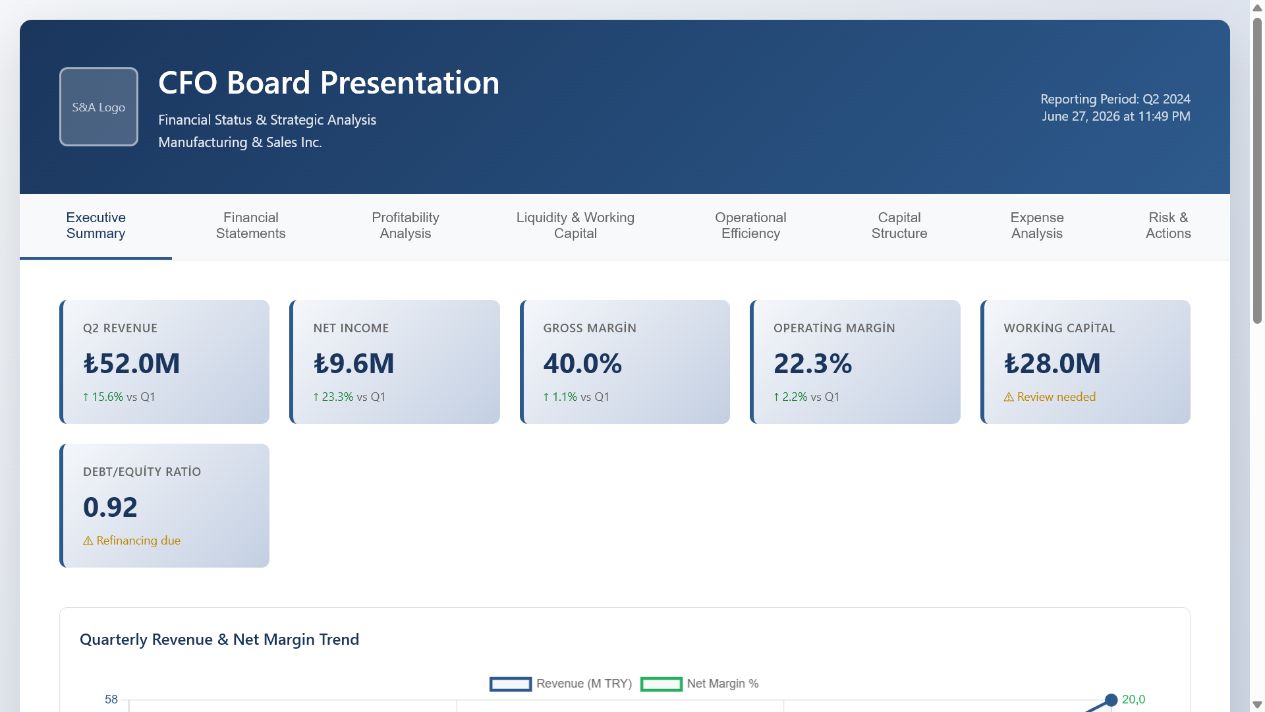The height and width of the screenshot is (712, 1265).
Task: Click the revenue data point on chart line
Action: pos(1111,700)
